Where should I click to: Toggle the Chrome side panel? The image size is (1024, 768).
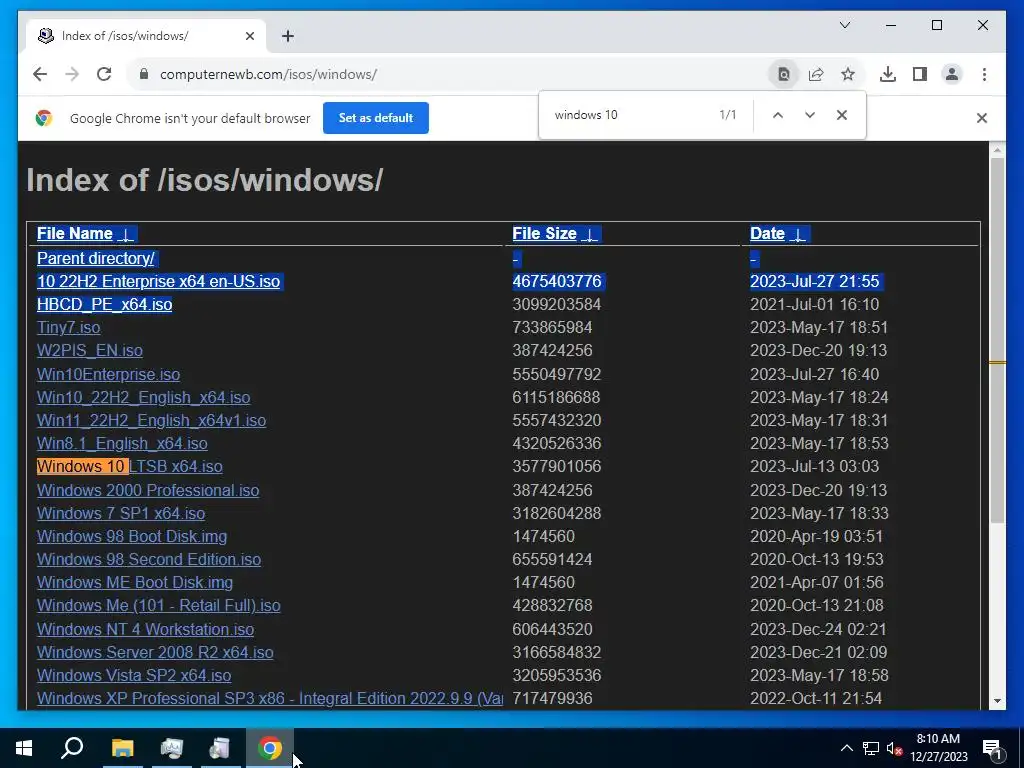click(920, 74)
